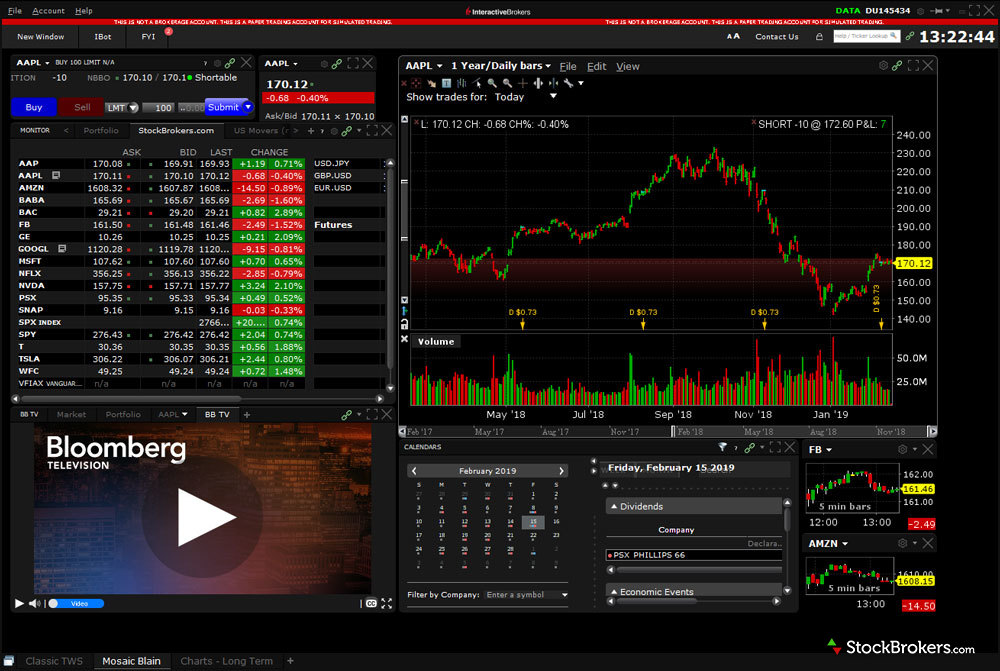Choose the candlestick bar type icon in chart toolbar
Screen dimensions: 1000x671
point(462,83)
